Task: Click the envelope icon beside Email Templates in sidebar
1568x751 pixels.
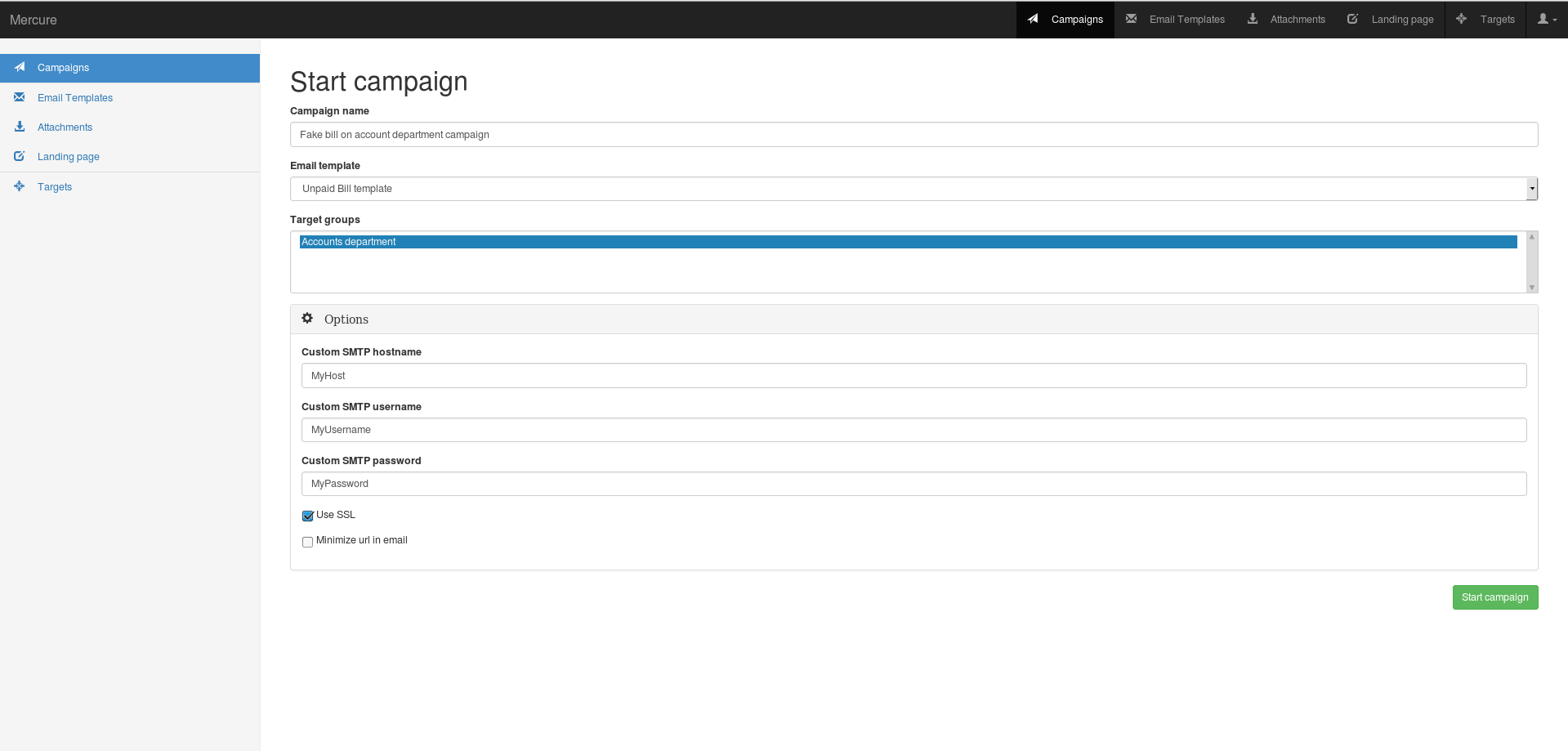Action: [20, 97]
